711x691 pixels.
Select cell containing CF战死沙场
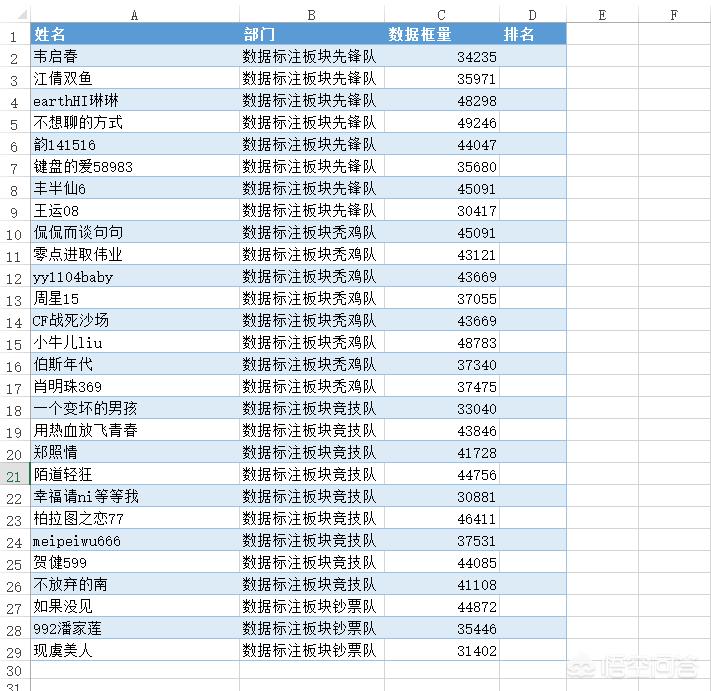[135, 320]
